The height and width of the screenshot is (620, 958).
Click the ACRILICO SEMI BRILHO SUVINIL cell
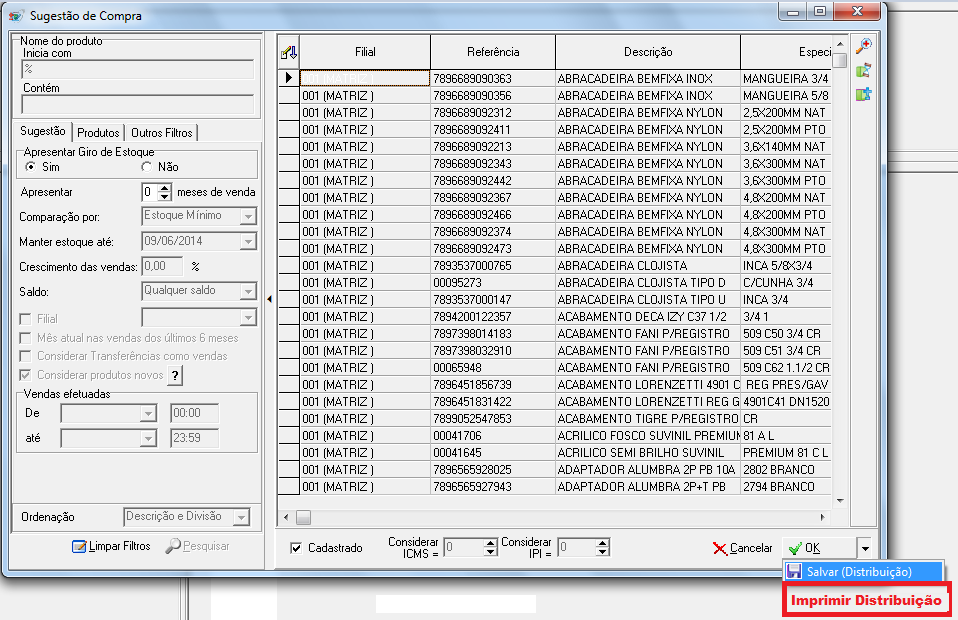coord(647,453)
